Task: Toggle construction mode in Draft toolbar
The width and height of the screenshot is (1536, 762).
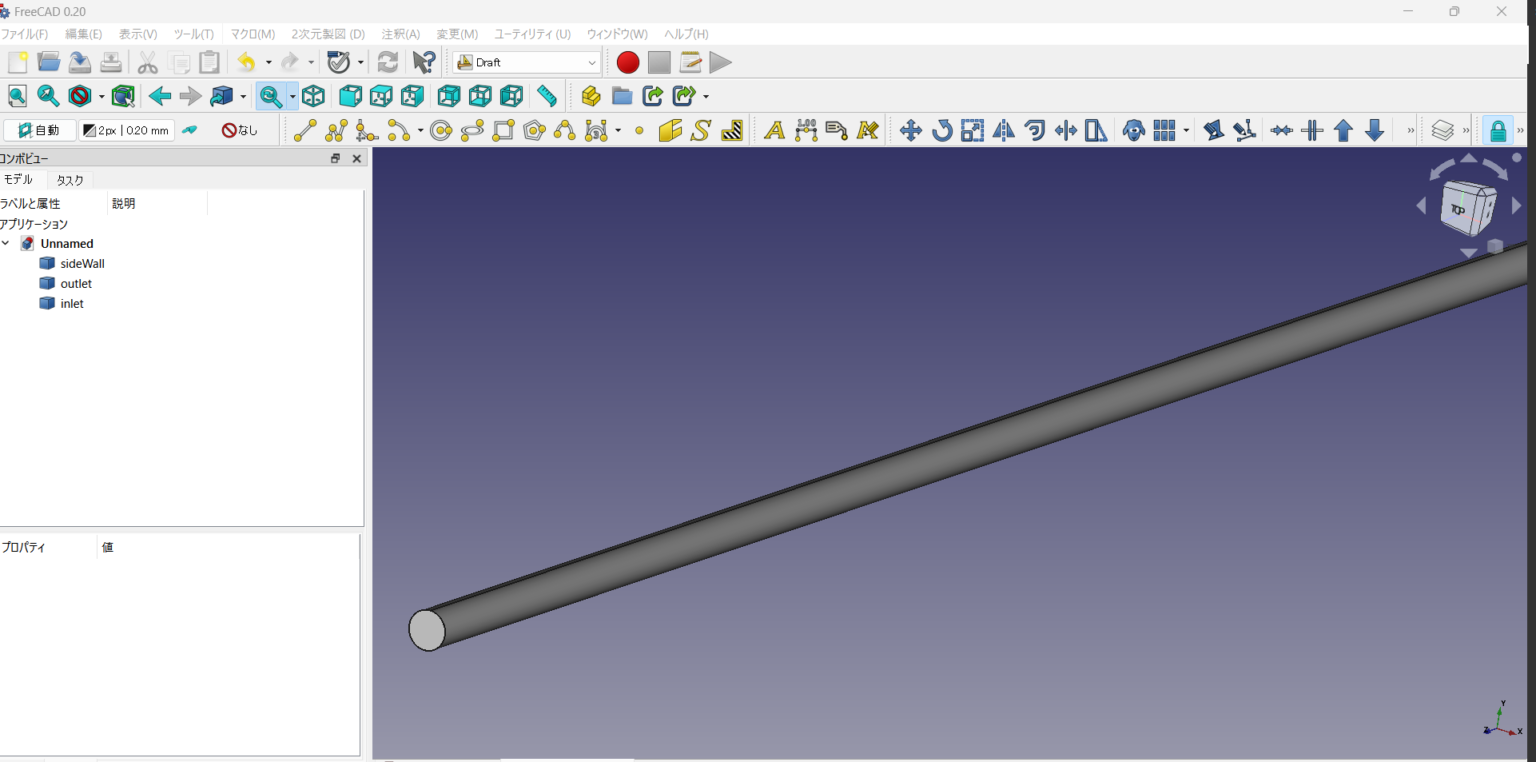Action: point(189,130)
